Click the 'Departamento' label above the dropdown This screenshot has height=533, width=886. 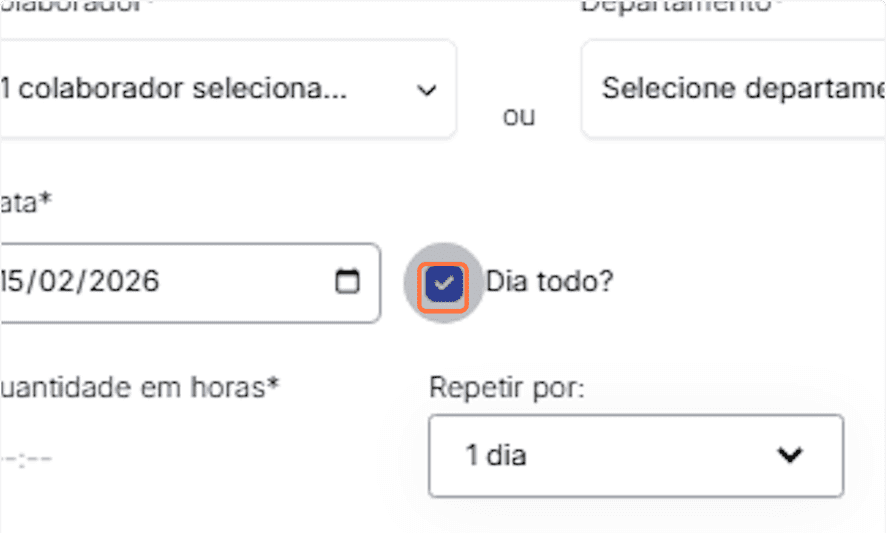click(x=680, y=6)
